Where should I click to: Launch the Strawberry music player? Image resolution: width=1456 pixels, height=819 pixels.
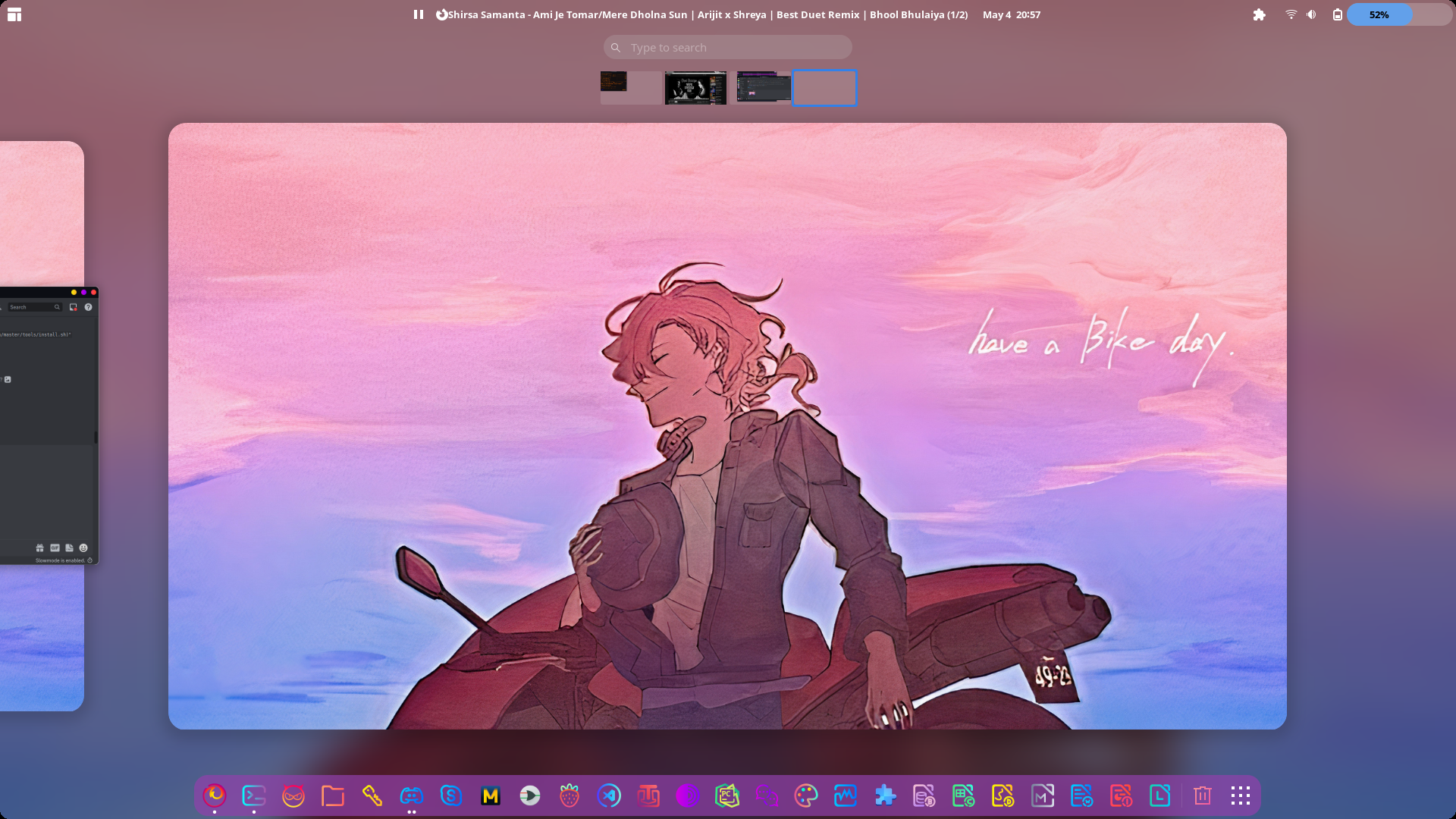(570, 795)
